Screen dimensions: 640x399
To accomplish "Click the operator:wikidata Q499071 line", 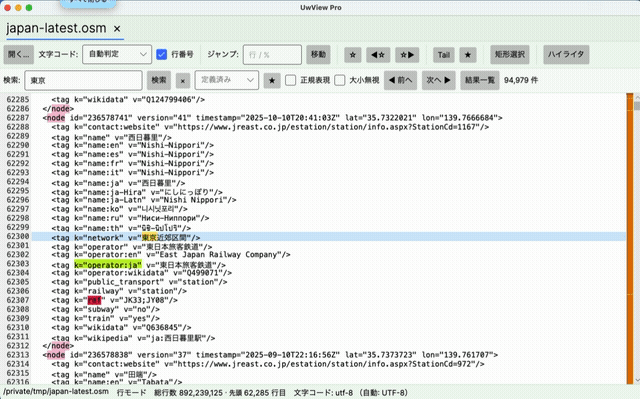I will pyautogui.click(x=142, y=273).
